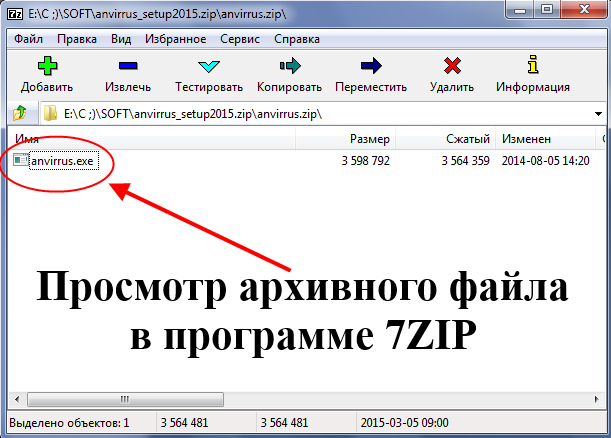Maximize the 7-Zip window
The image size is (611, 438).
pos(547,9)
